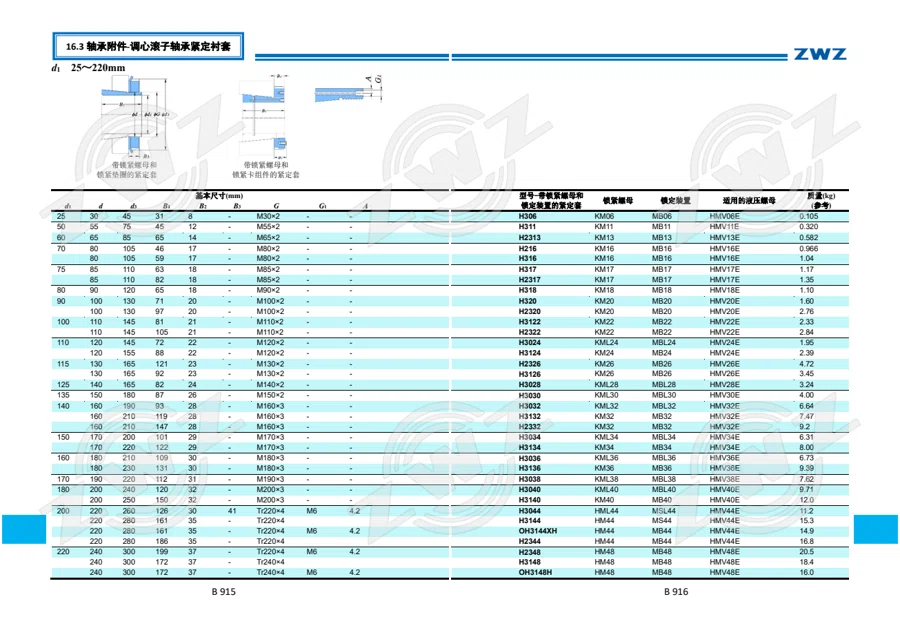Select model number OH3144XH
This screenshot has height=637, width=900.
(x=538, y=531)
